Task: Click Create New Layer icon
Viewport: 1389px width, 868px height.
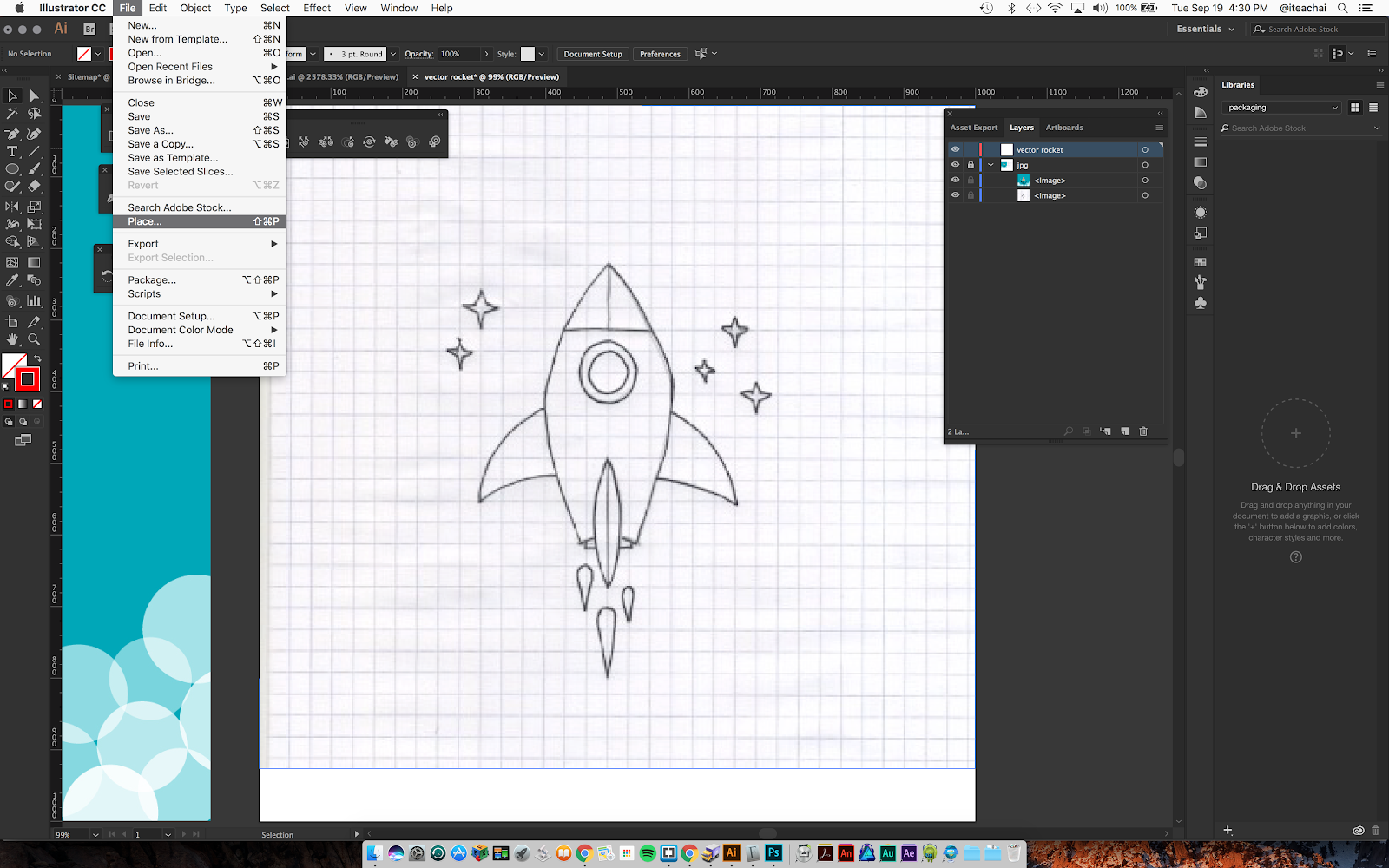Action: click(x=1124, y=431)
